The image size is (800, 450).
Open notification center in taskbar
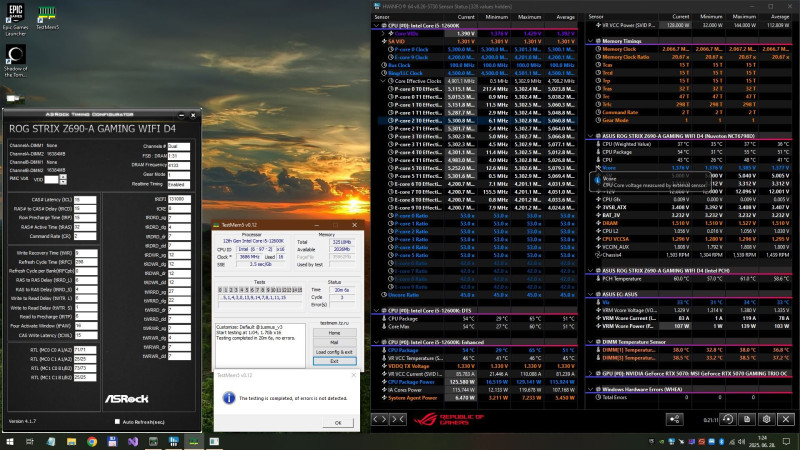(786, 441)
